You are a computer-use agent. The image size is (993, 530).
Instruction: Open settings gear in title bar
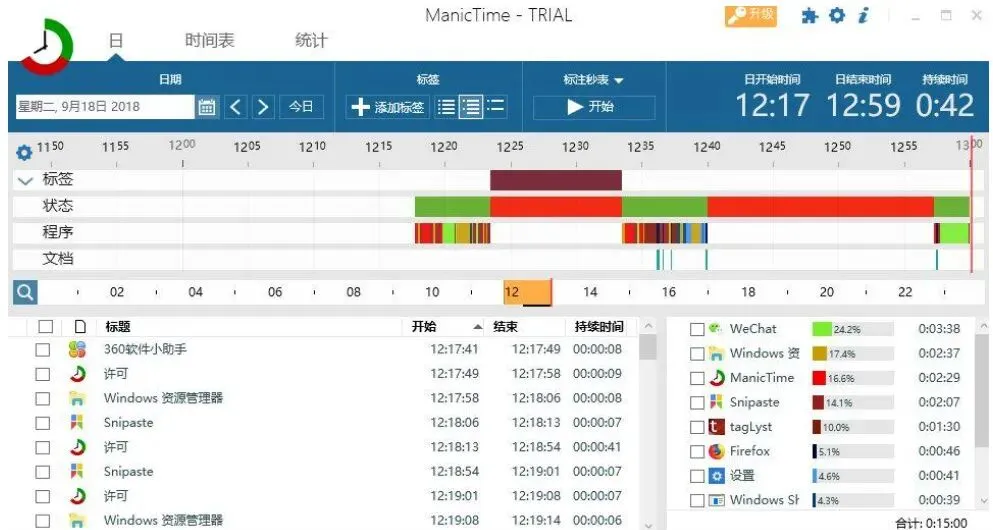(837, 15)
